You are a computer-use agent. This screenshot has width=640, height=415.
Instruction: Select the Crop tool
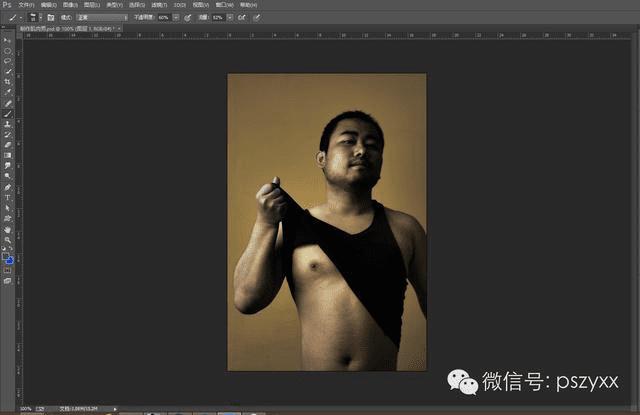pos(7,82)
